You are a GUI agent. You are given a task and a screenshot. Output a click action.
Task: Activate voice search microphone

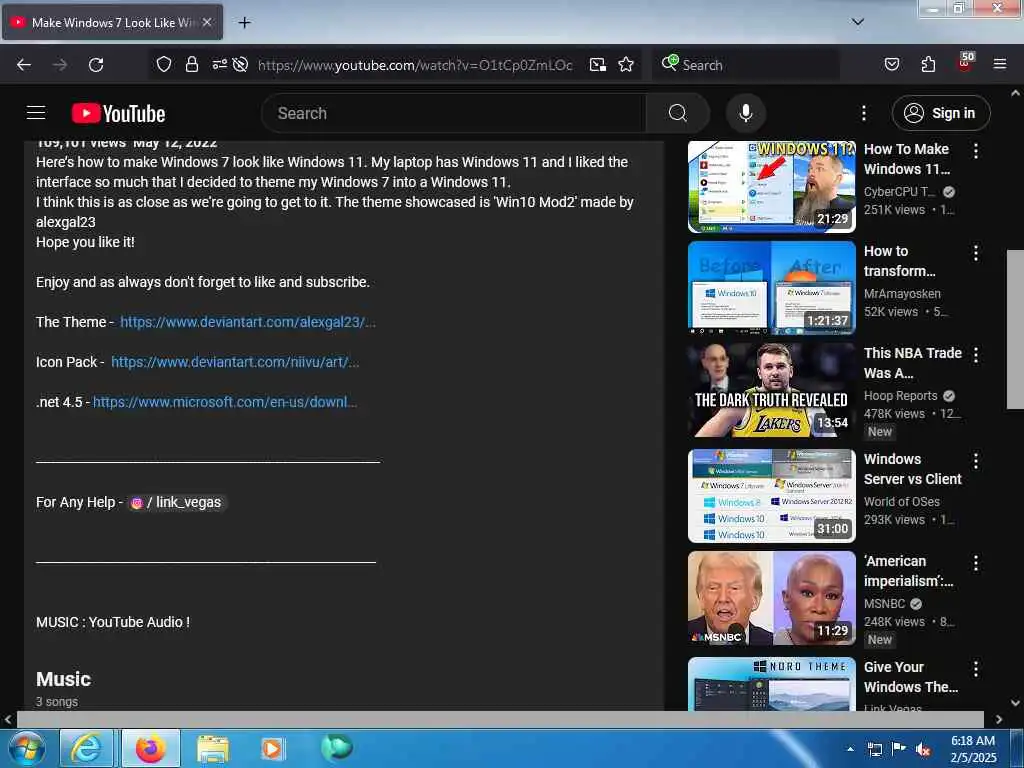click(x=745, y=113)
